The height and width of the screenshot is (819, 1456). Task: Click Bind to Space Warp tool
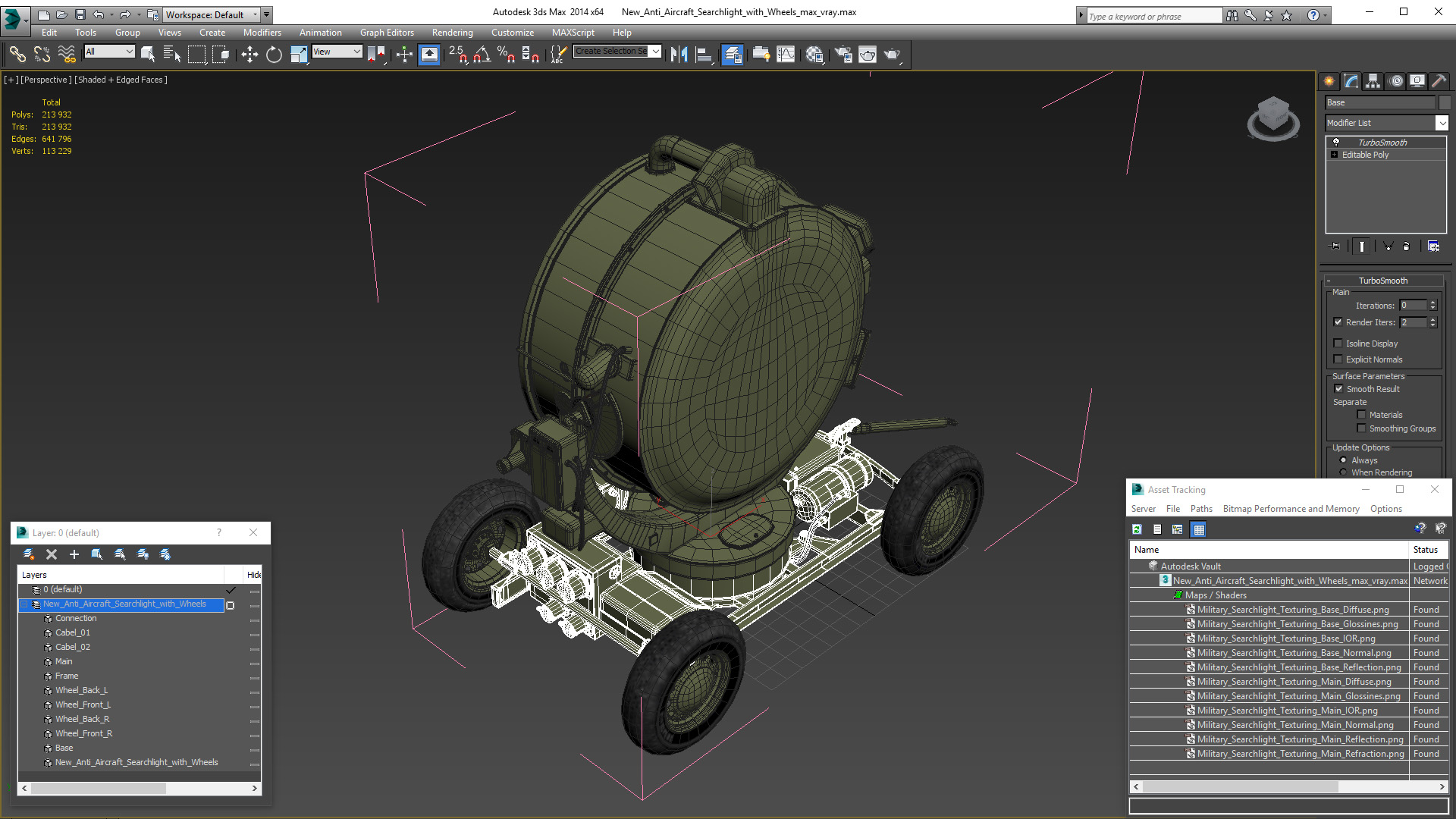(67, 54)
